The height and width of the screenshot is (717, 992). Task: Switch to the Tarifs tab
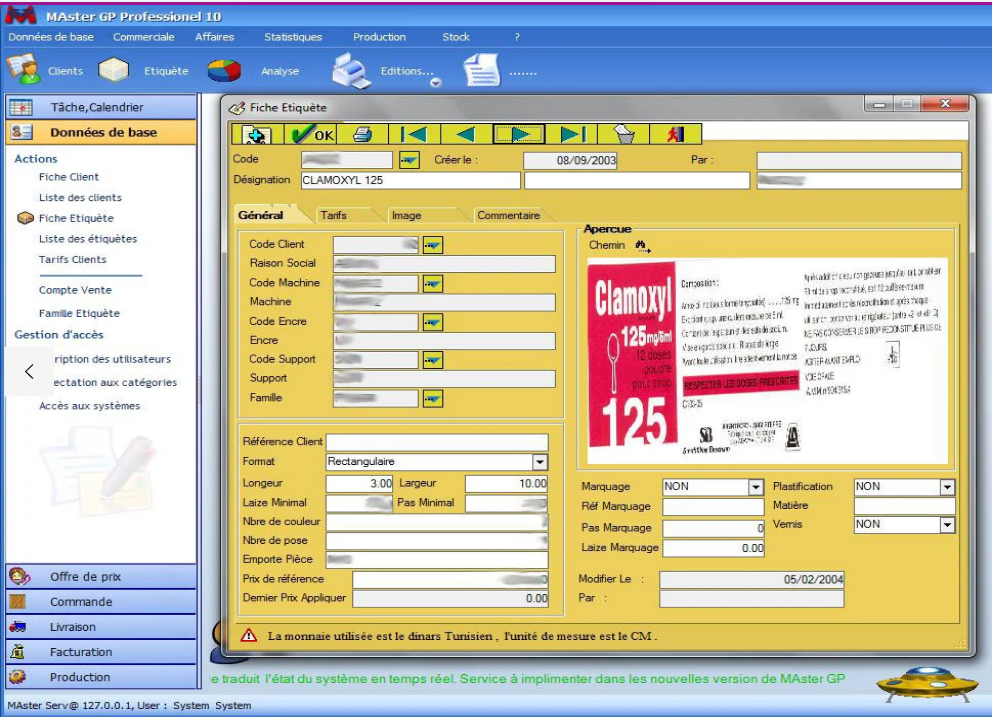[x=333, y=215]
